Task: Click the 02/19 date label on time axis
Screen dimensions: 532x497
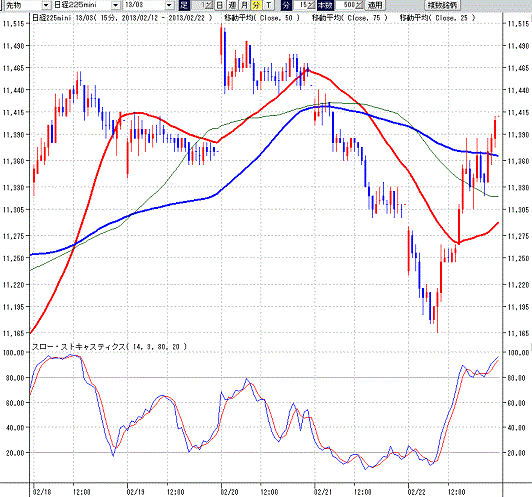Action: tap(136, 492)
